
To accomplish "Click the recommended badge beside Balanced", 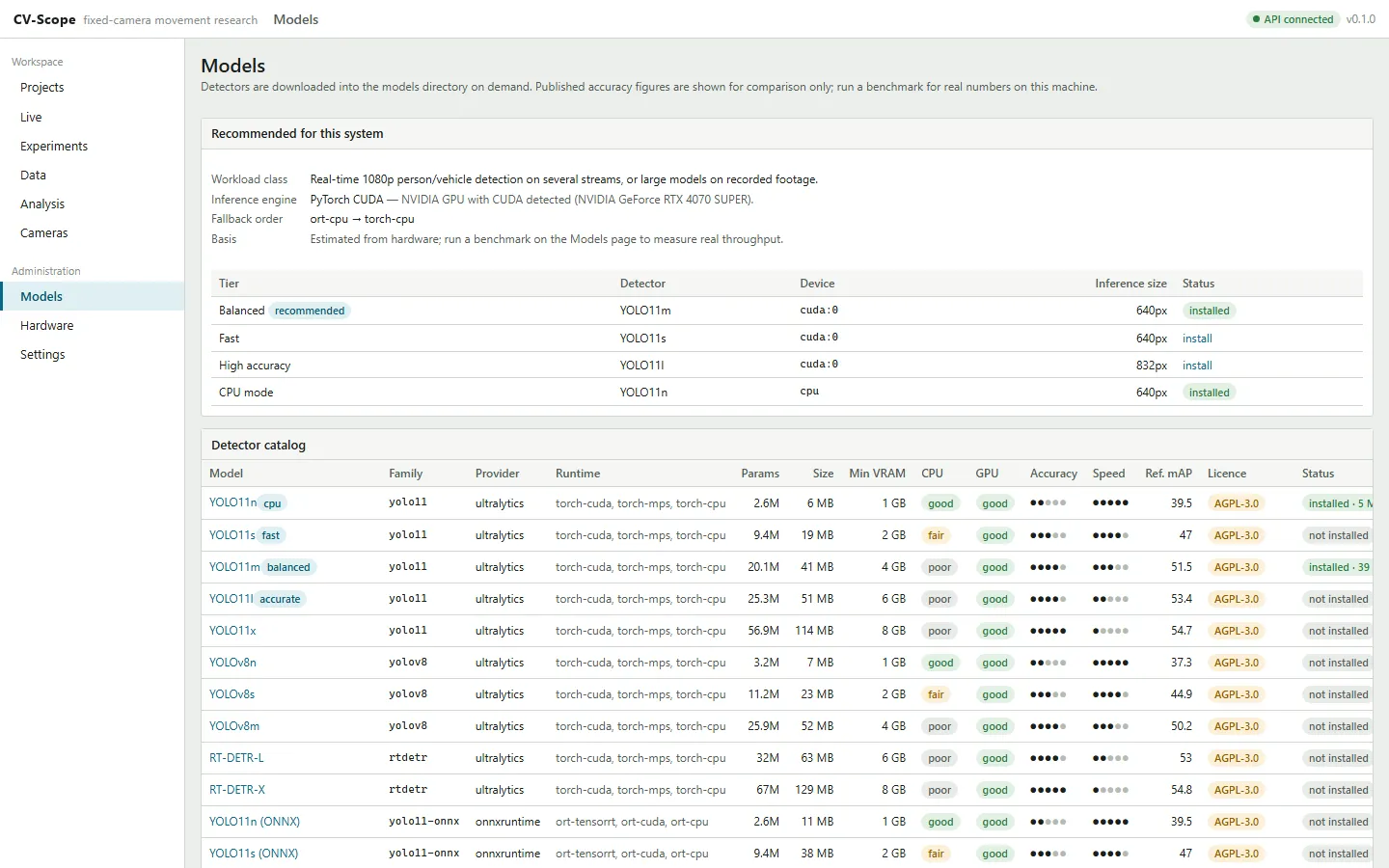I will pos(310,311).
